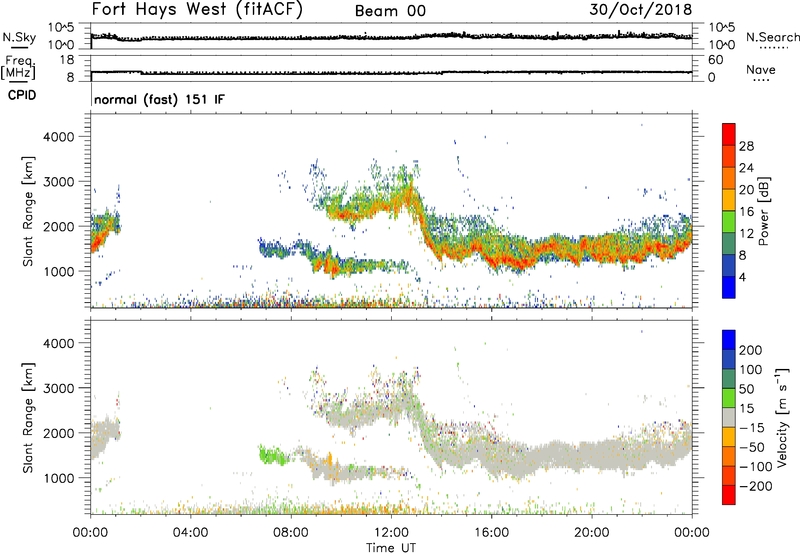Click the '1000' tick of the velocity panel

[58, 478]
